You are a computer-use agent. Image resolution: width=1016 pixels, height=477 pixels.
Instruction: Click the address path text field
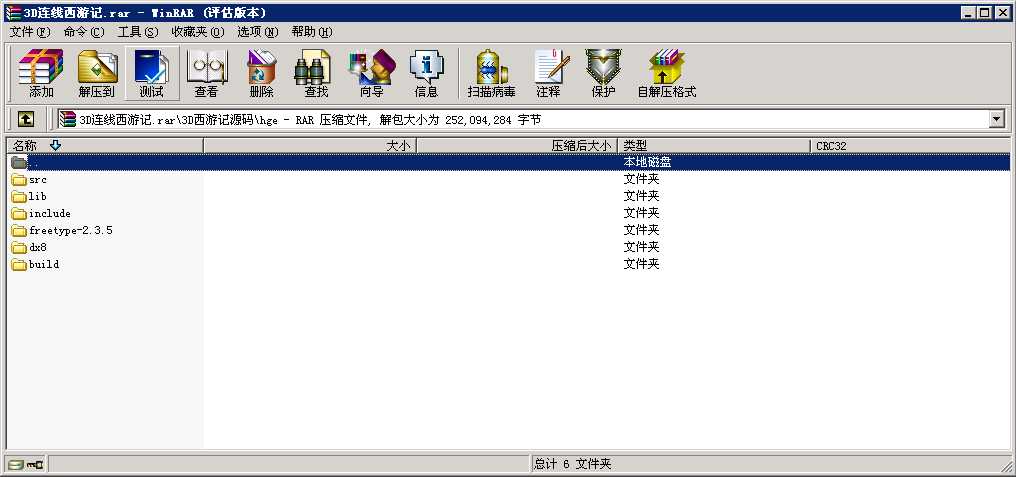(x=523, y=119)
